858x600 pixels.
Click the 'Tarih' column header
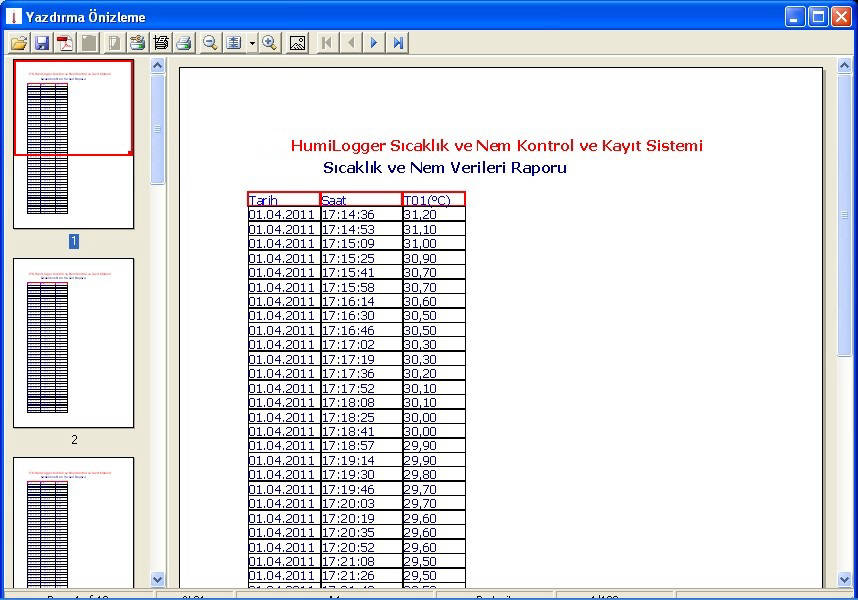[283, 200]
